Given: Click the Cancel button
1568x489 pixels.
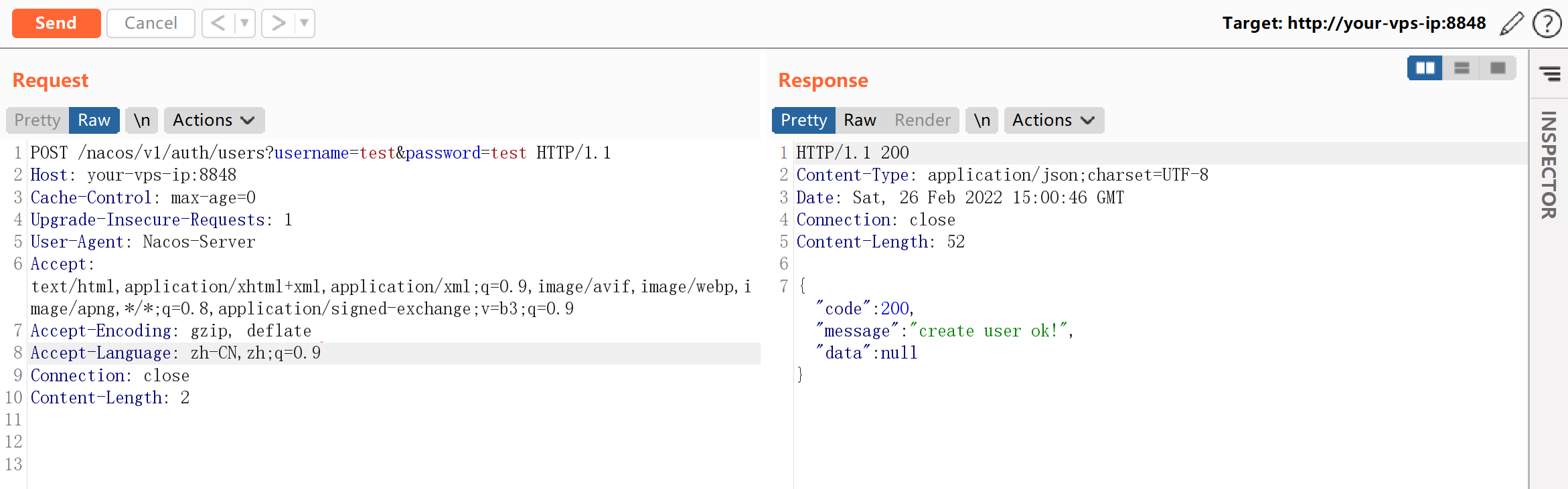Looking at the screenshot, I should coord(151,23).
